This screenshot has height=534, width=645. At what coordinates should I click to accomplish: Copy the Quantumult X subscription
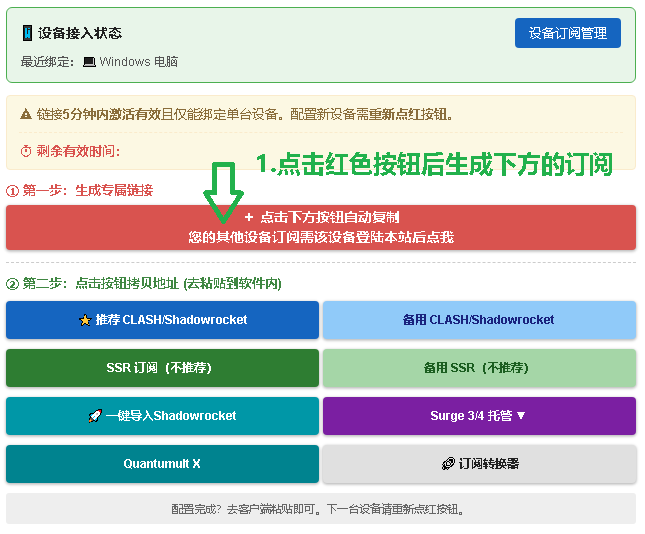pos(162,464)
